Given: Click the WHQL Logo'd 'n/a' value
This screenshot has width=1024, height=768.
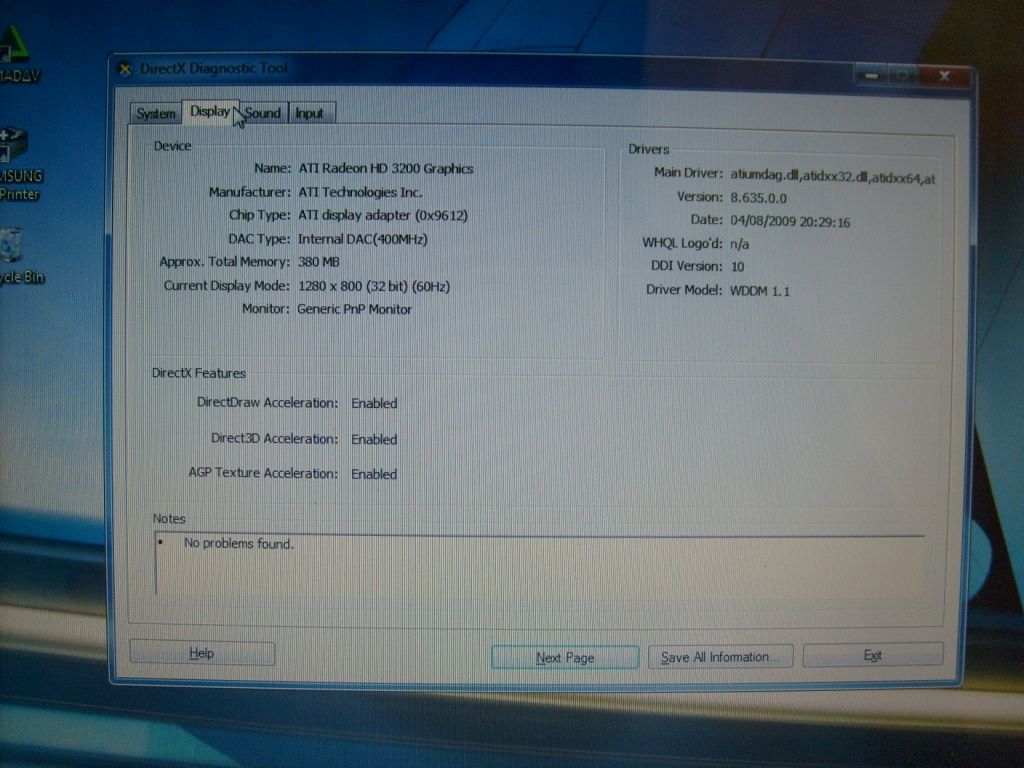Looking at the screenshot, I should (739, 244).
